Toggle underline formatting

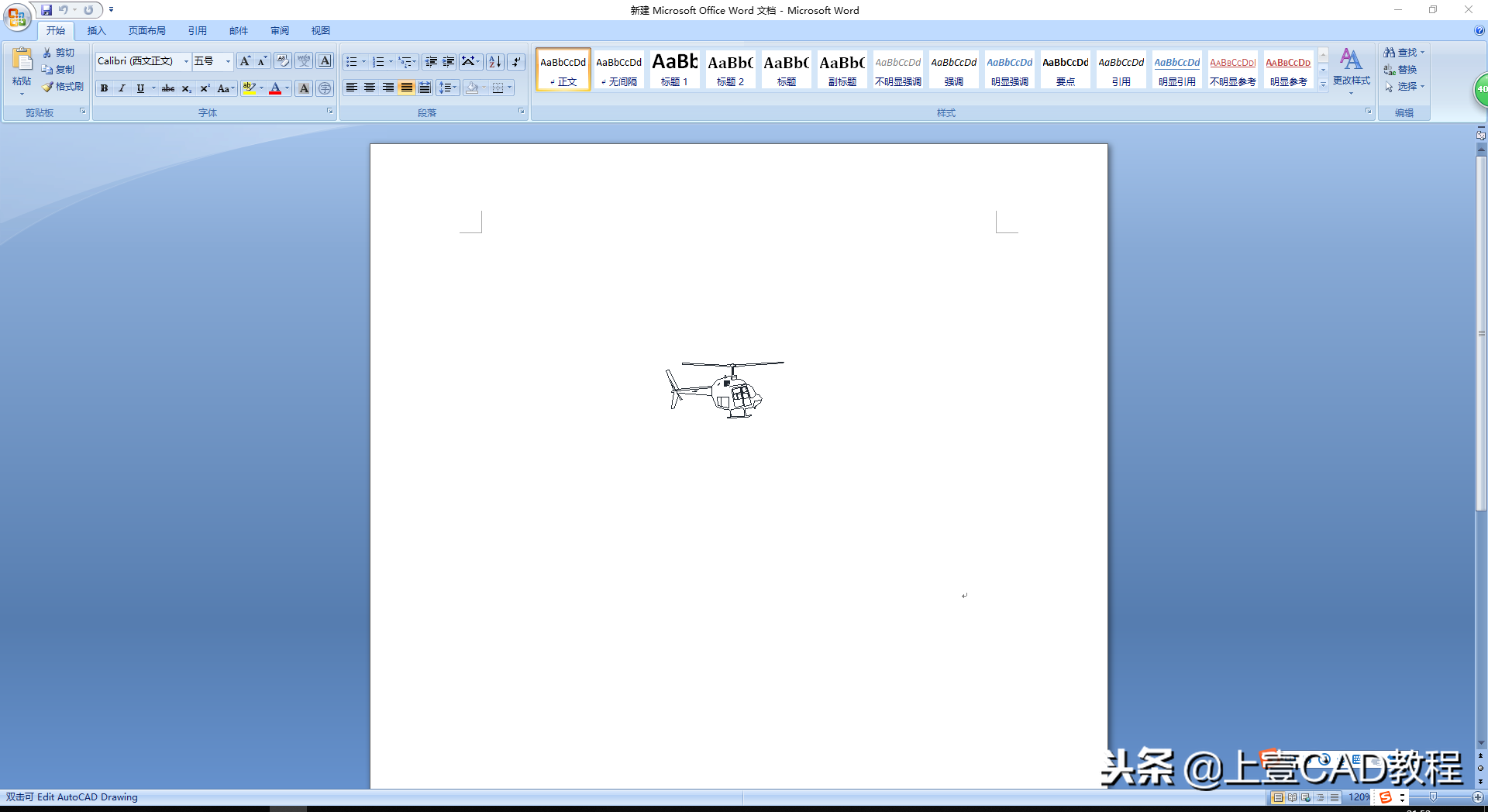tap(140, 88)
